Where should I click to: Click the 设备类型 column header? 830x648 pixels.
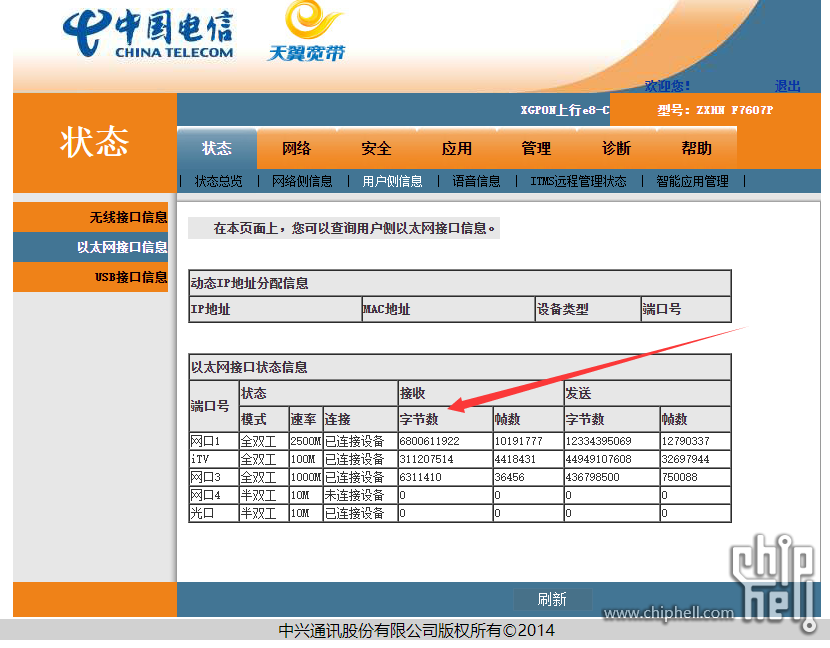coord(562,309)
